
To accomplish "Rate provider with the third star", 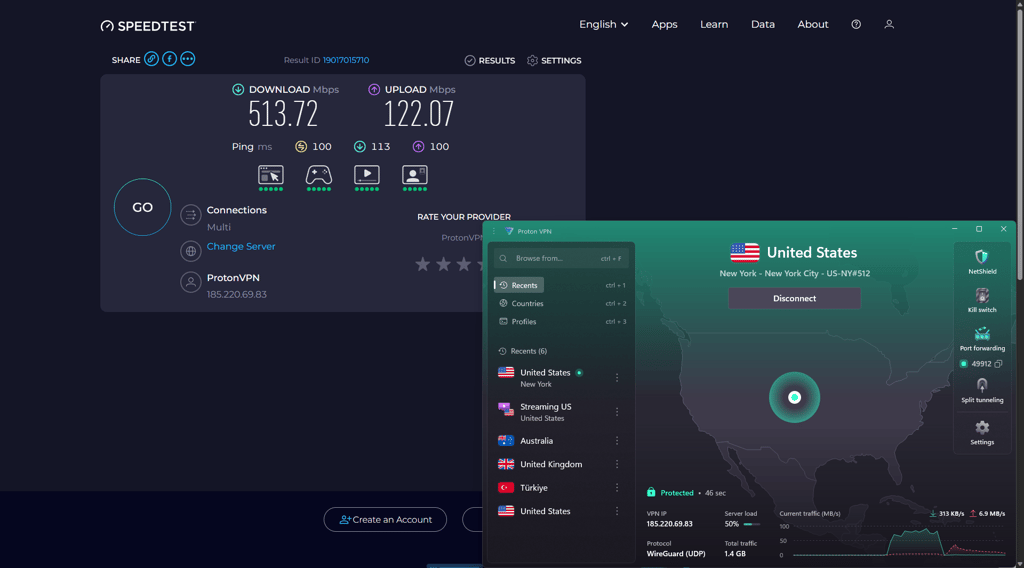I will pyautogui.click(x=464, y=264).
